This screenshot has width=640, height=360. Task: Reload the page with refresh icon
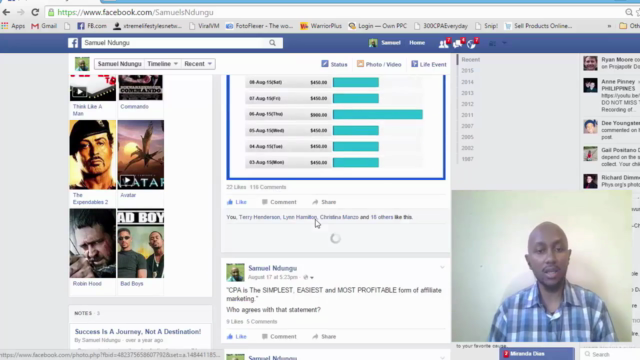tap(35, 12)
